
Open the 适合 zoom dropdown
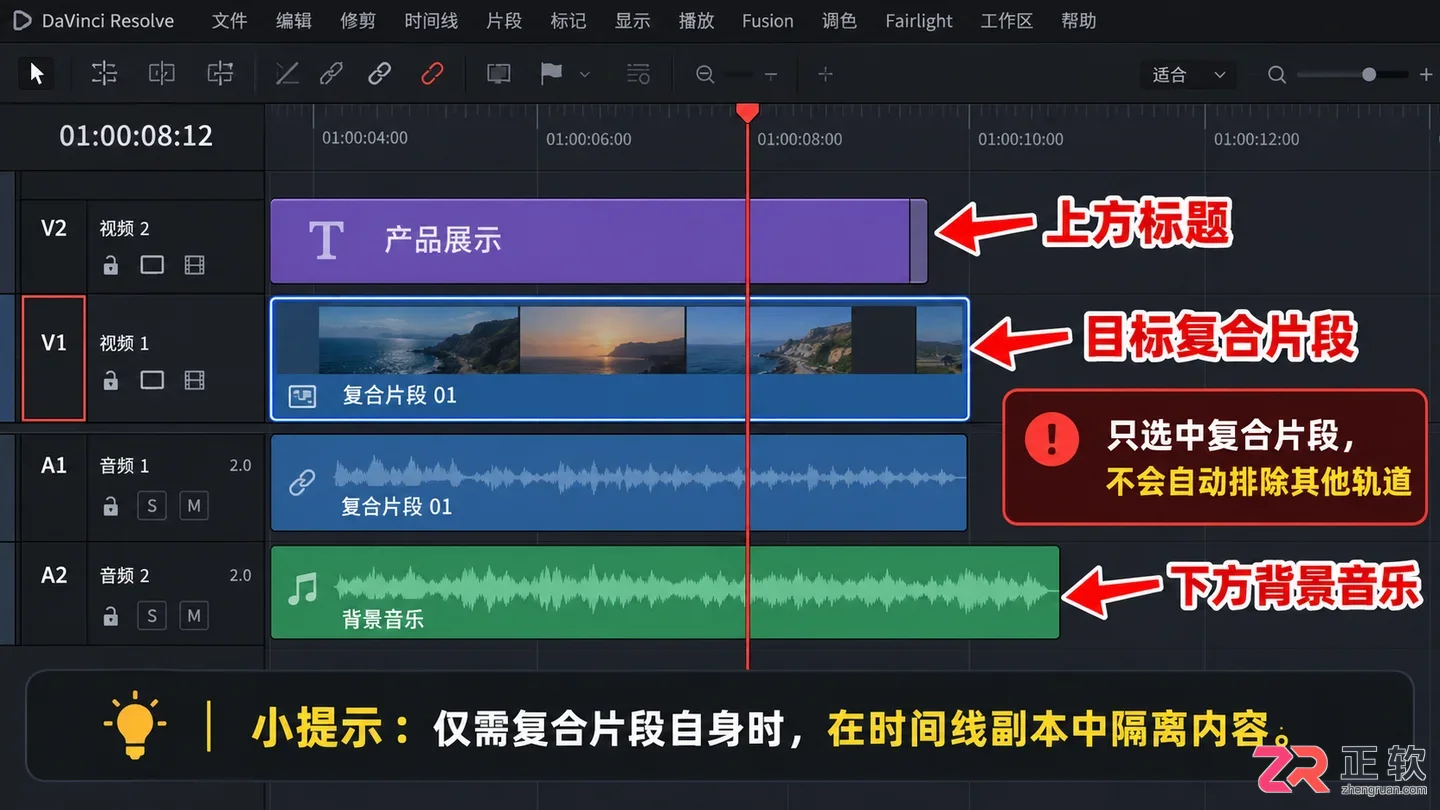pyautogui.click(x=1188, y=75)
